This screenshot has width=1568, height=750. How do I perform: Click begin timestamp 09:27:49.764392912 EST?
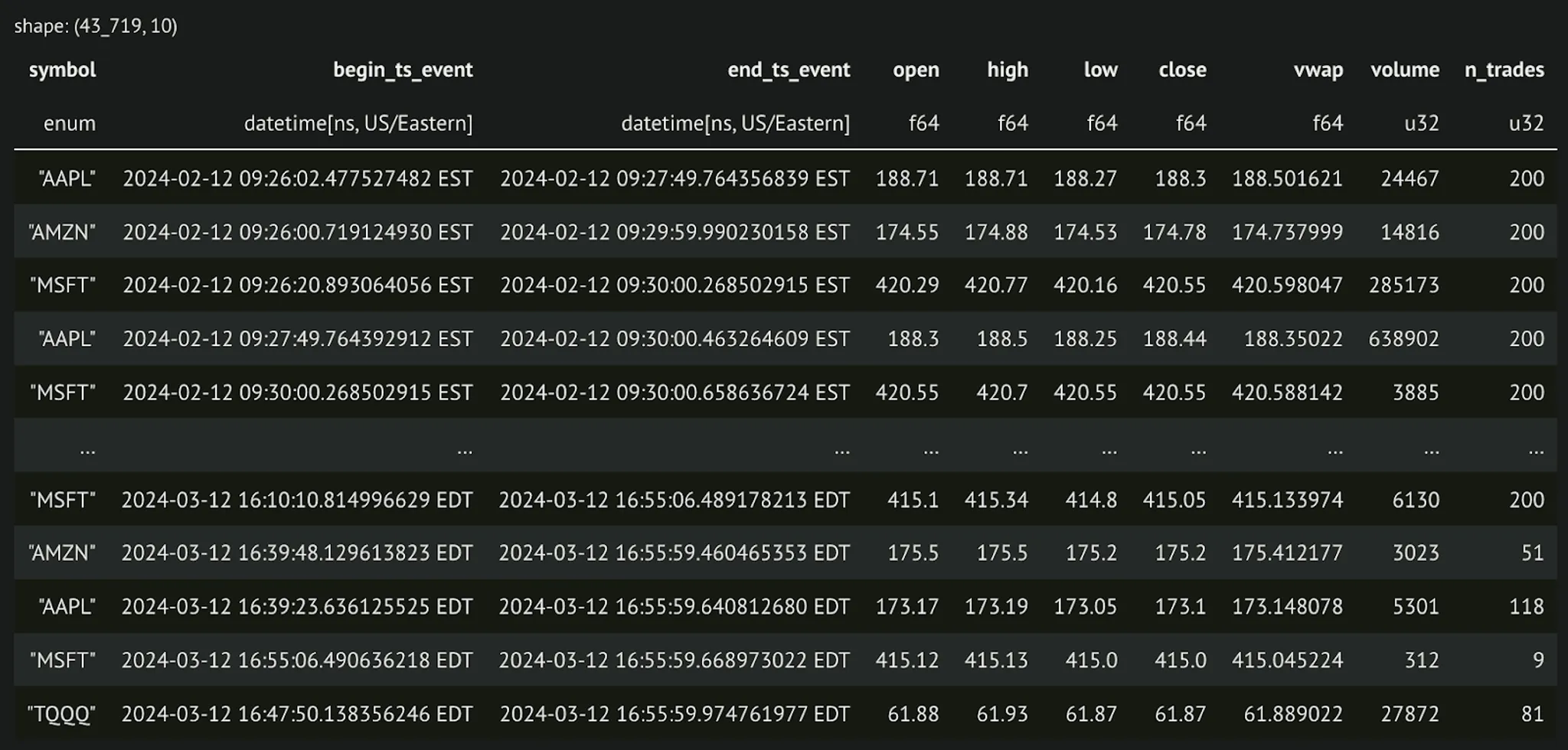pos(298,338)
